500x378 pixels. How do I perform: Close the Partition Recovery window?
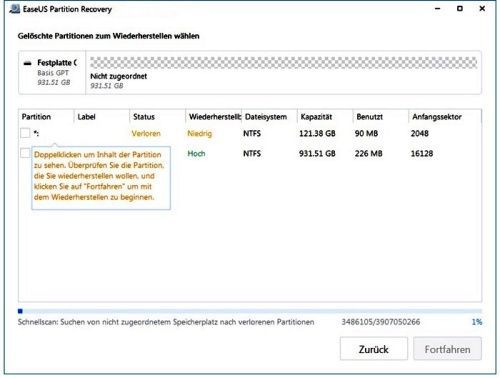[482, 9]
